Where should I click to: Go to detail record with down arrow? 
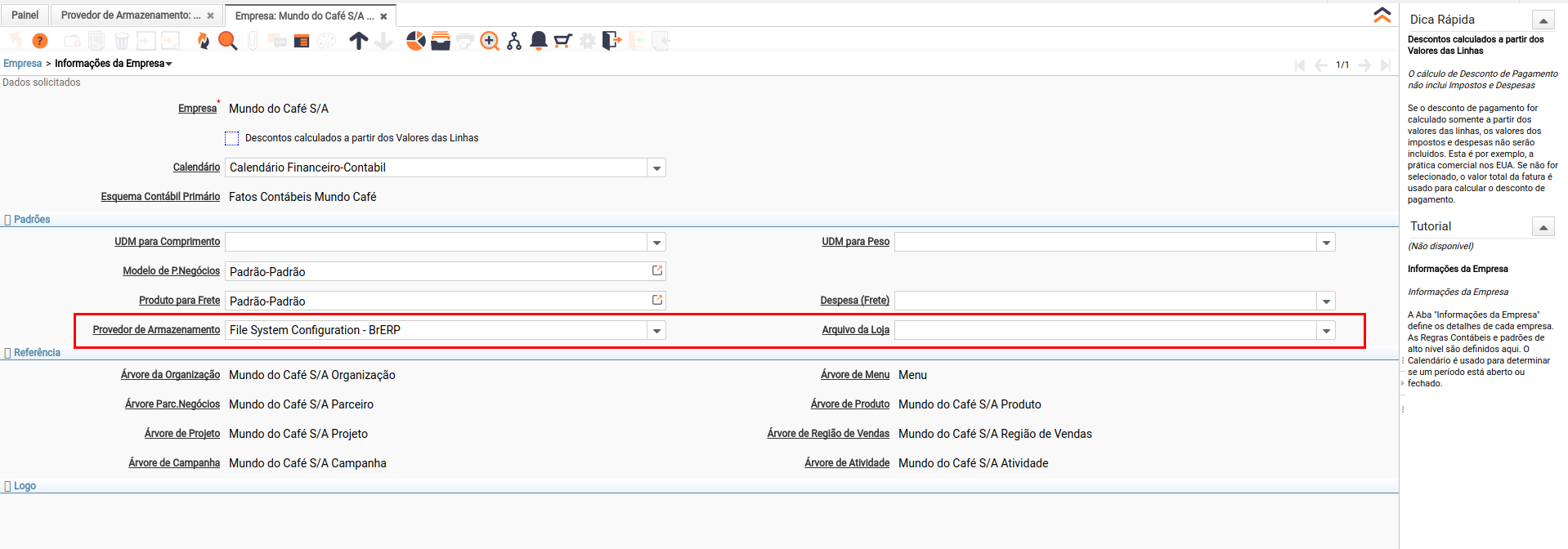coord(383,41)
